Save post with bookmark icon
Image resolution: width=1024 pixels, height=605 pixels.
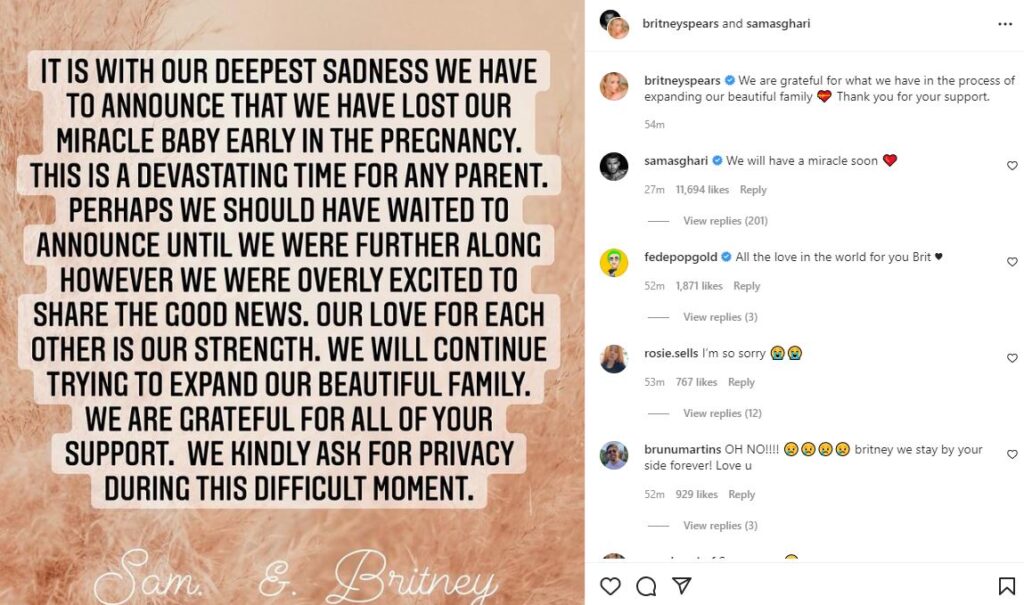click(1006, 586)
